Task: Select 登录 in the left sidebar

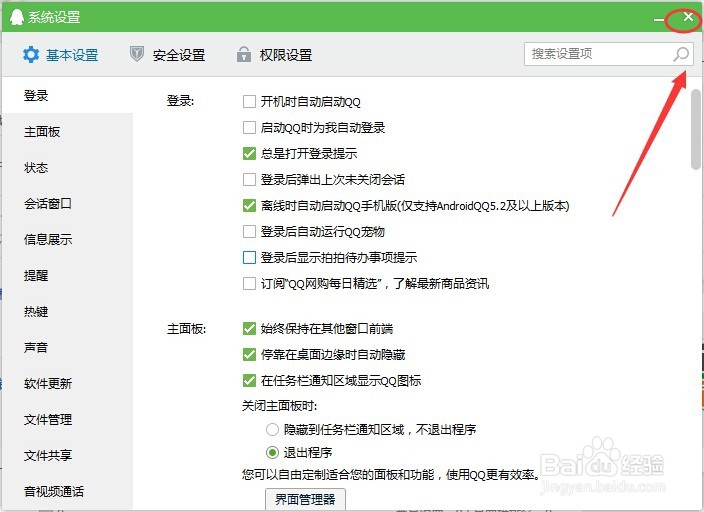Action: click(x=68, y=95)
